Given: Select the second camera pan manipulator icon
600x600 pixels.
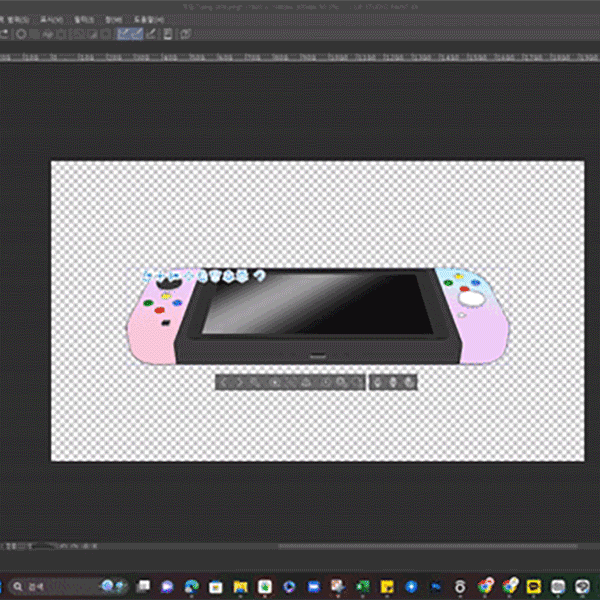Looking at the screenshot, I should (160, 276).
